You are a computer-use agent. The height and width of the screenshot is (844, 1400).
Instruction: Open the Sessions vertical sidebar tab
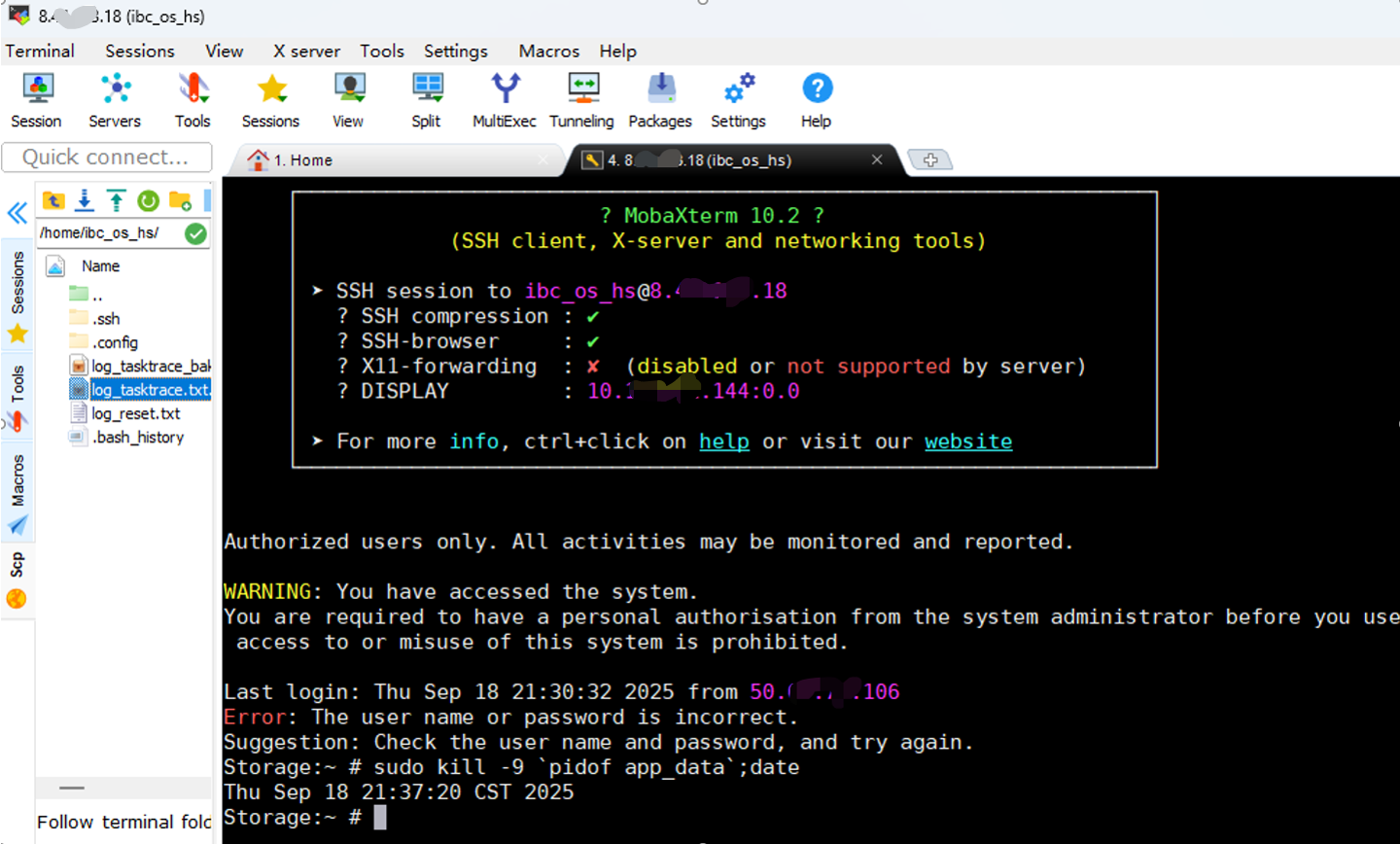coord(17,297)
